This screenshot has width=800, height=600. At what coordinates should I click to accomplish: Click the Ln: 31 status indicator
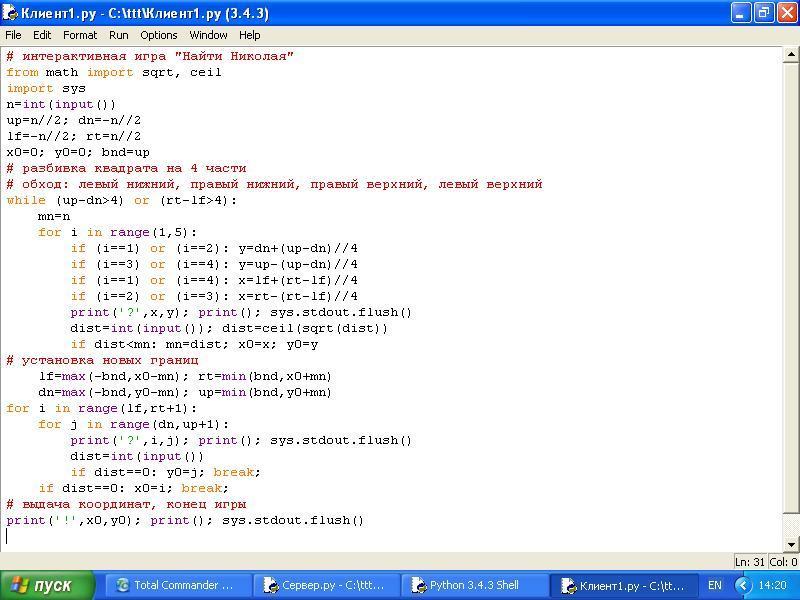pos(749,562)
